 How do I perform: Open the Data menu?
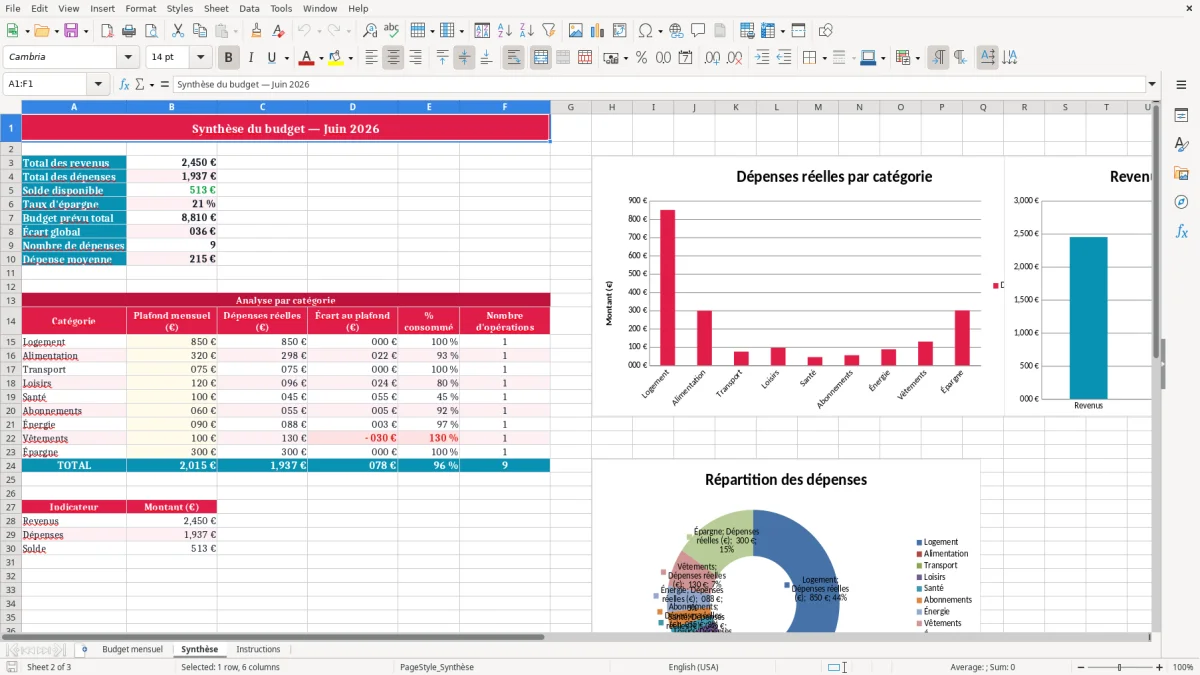[249, 8]
